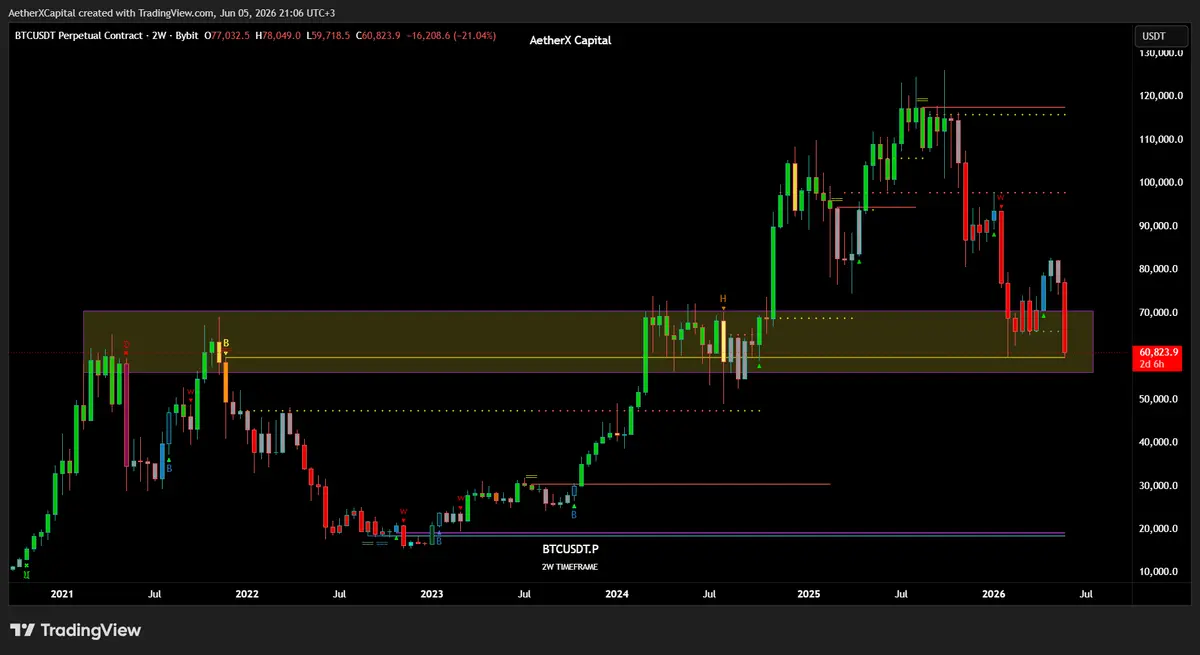
Task: Click the 2026 label on time axis
Action: [993, 594]
